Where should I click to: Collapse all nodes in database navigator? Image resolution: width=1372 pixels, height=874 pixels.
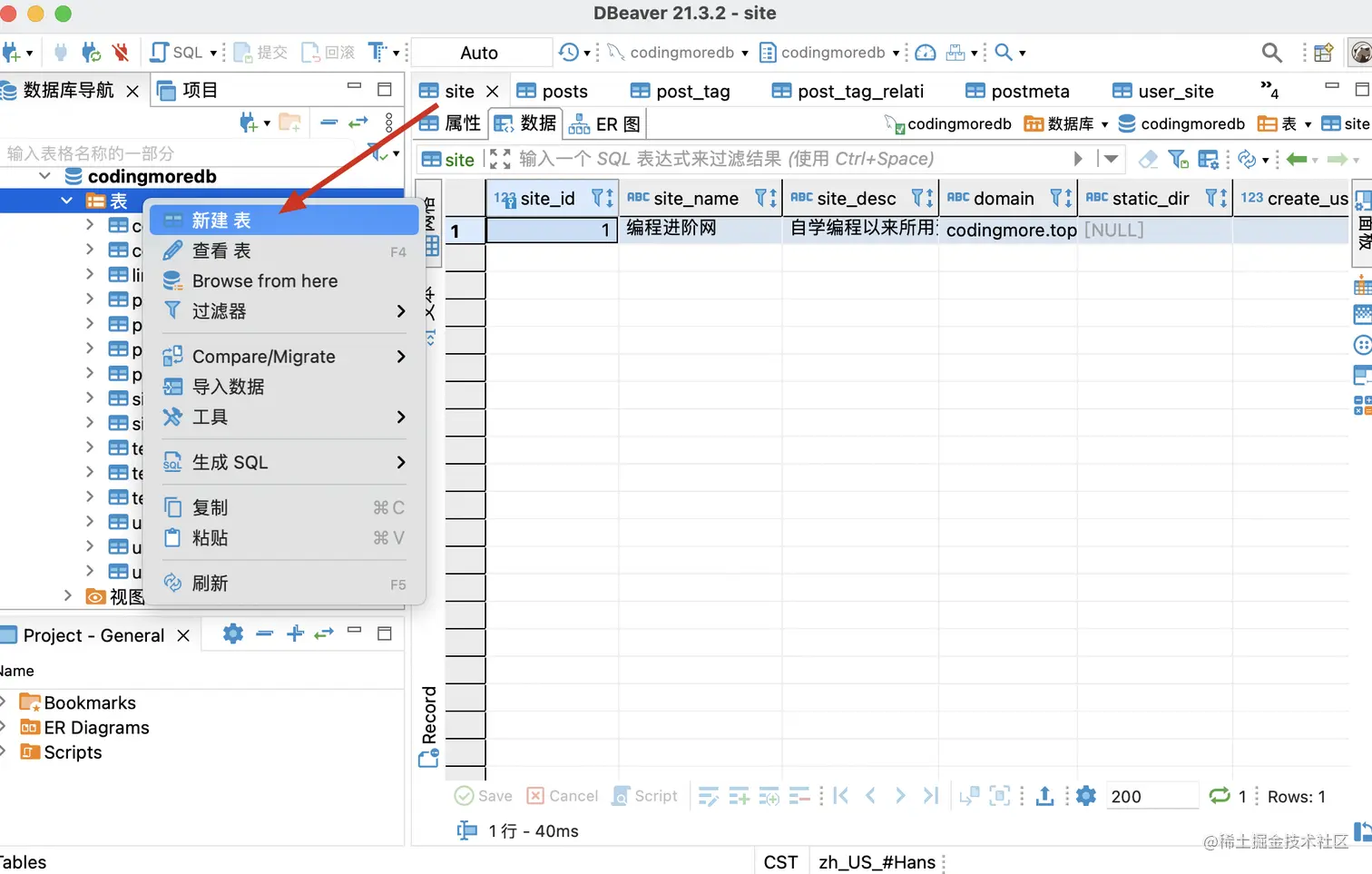[x=329, y=122]
